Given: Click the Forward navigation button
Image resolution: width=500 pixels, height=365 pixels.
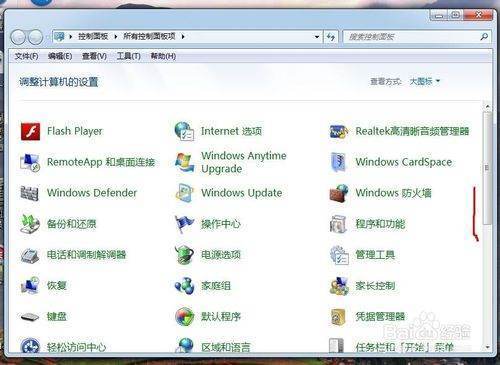Looking at the screenshot, I should click(35, 37).
